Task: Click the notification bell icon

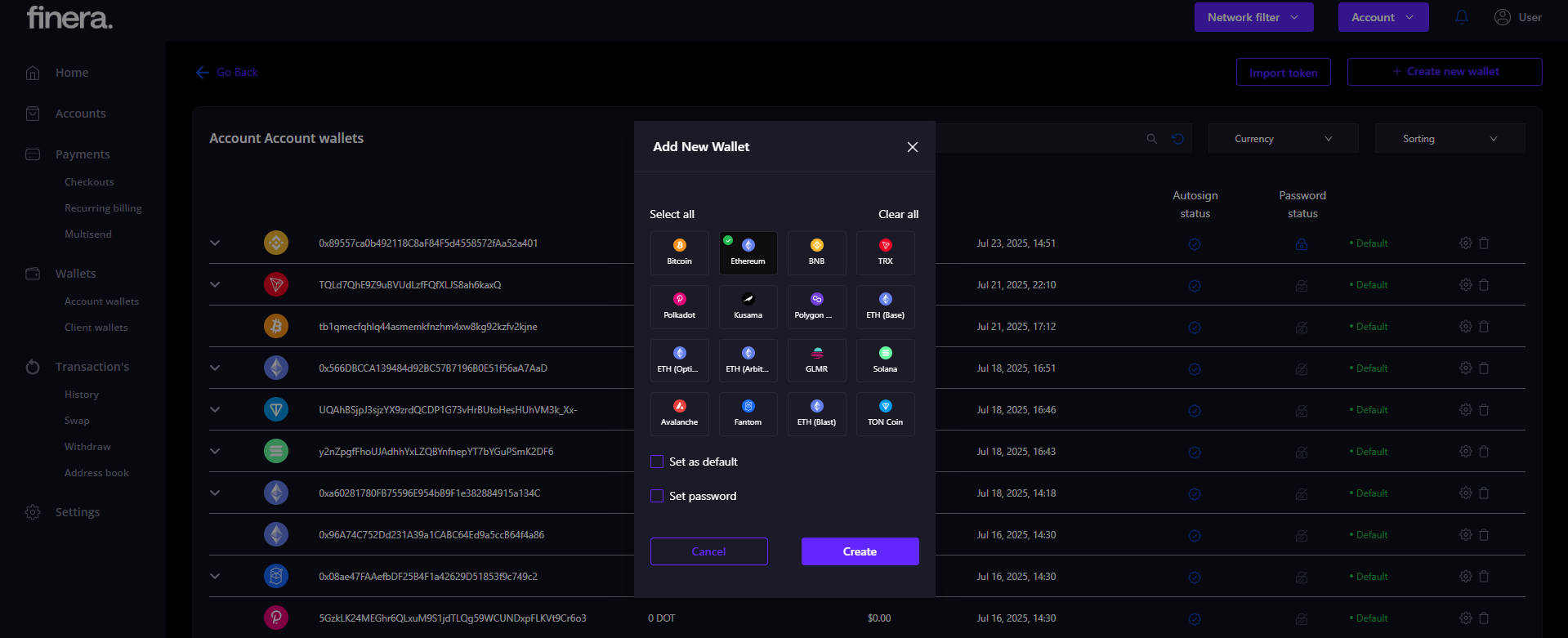Action: (x=1461, y=17)
